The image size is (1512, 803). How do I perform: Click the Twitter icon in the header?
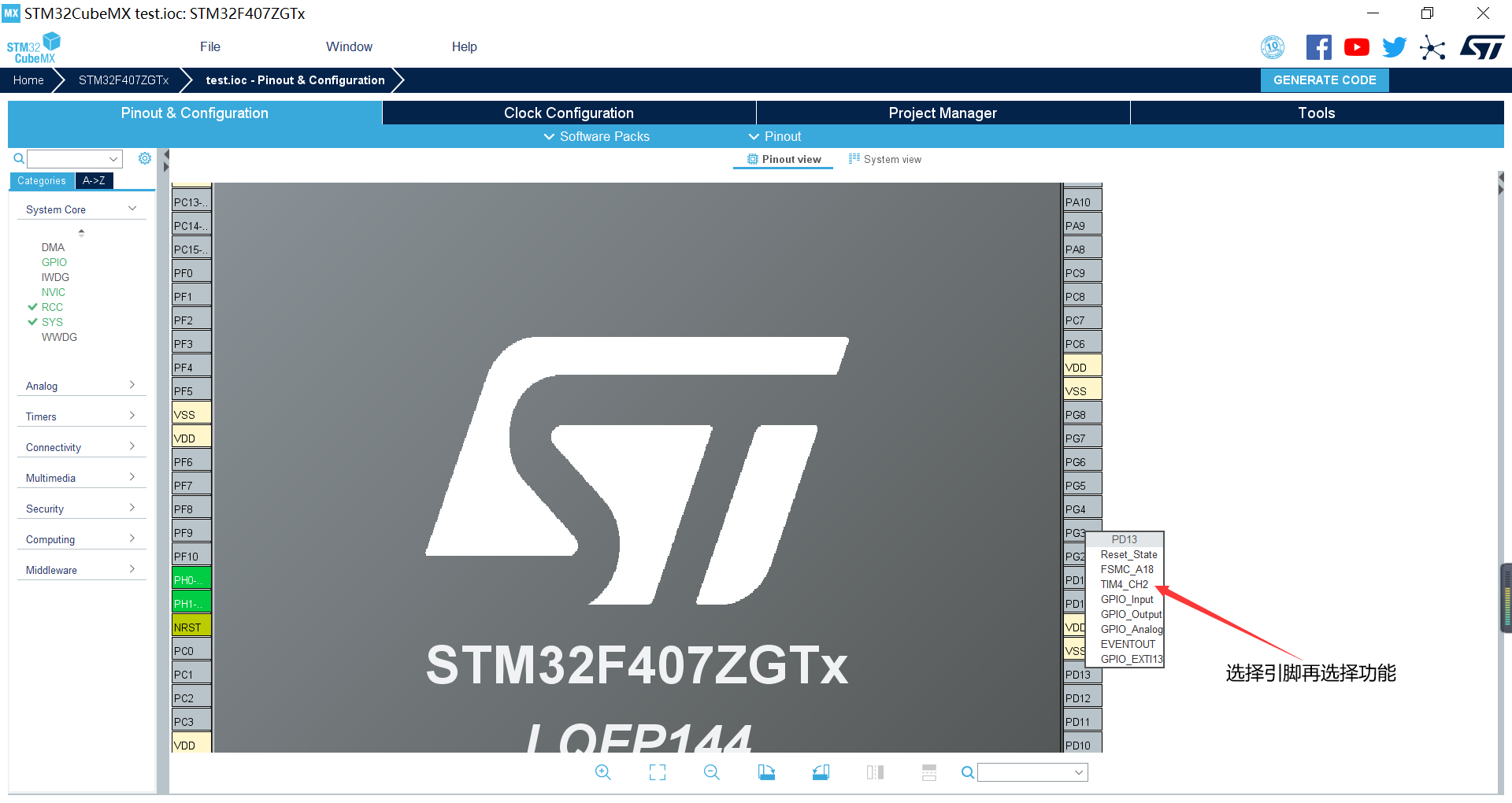(1394, 46)
